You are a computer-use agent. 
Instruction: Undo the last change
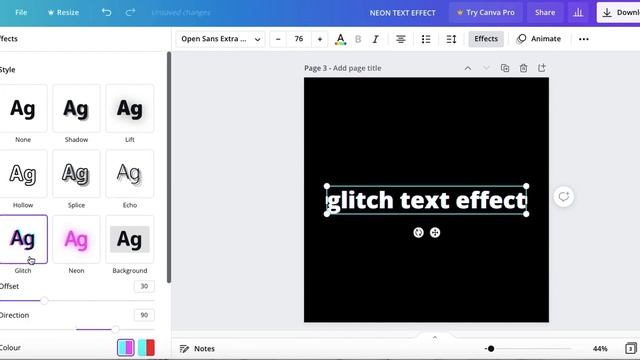point(106,12)
